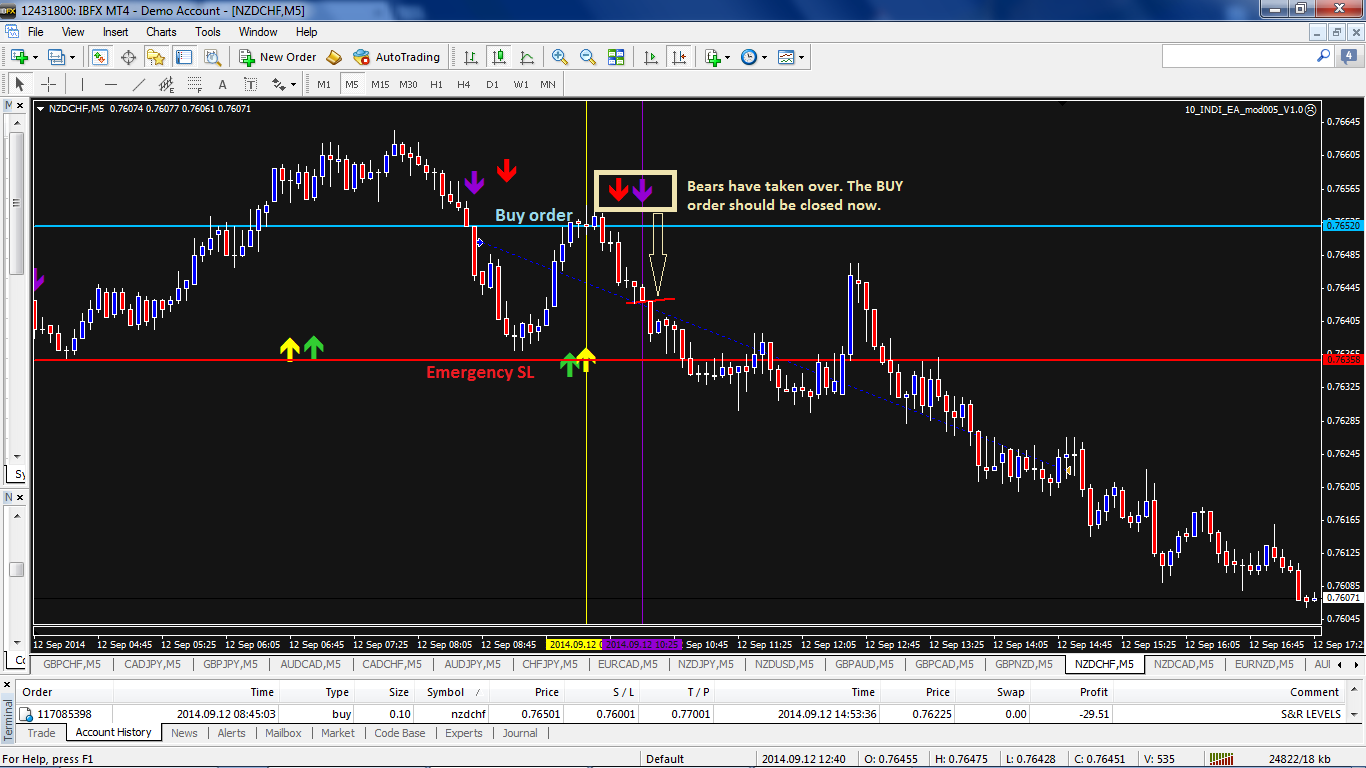Switch to the Journal terminal tab
The height and width of the screenshot is (768, 1366).
point(520,733)
